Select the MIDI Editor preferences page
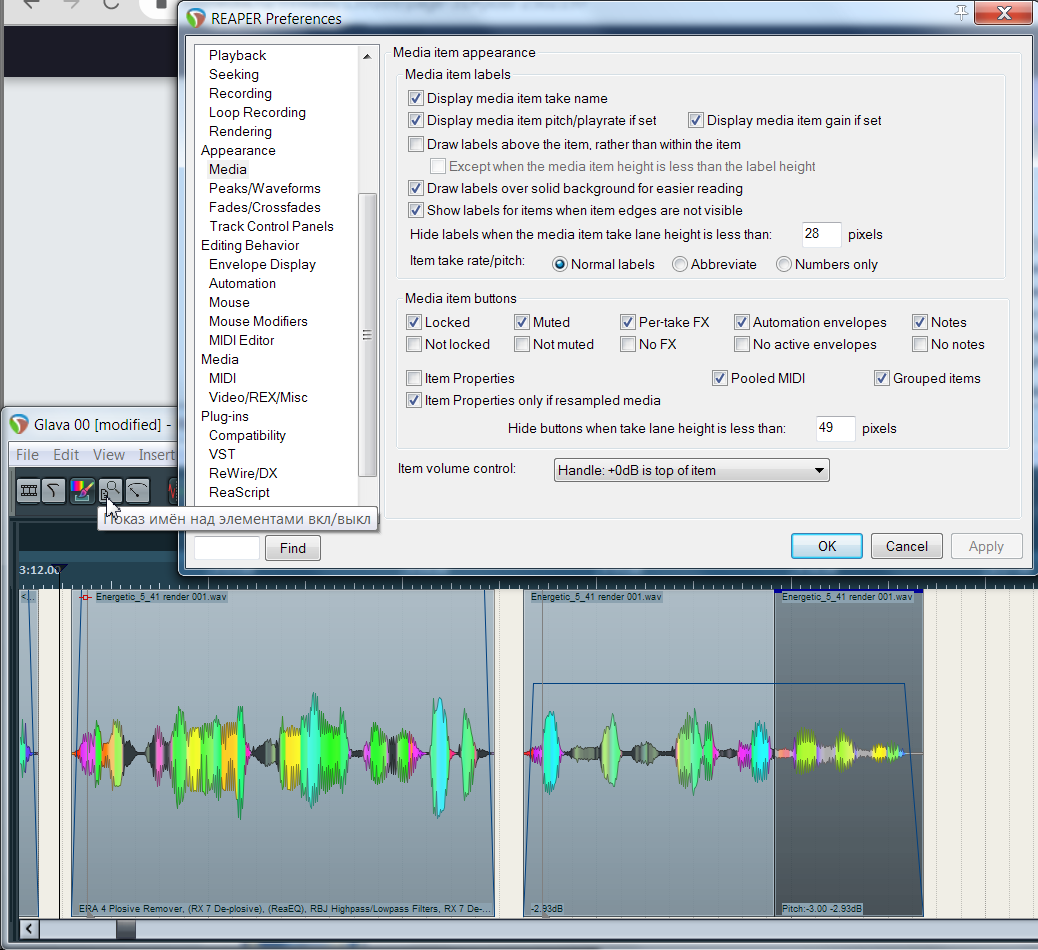The height and width of the screenshot is (950, 1038). point(242,341)
